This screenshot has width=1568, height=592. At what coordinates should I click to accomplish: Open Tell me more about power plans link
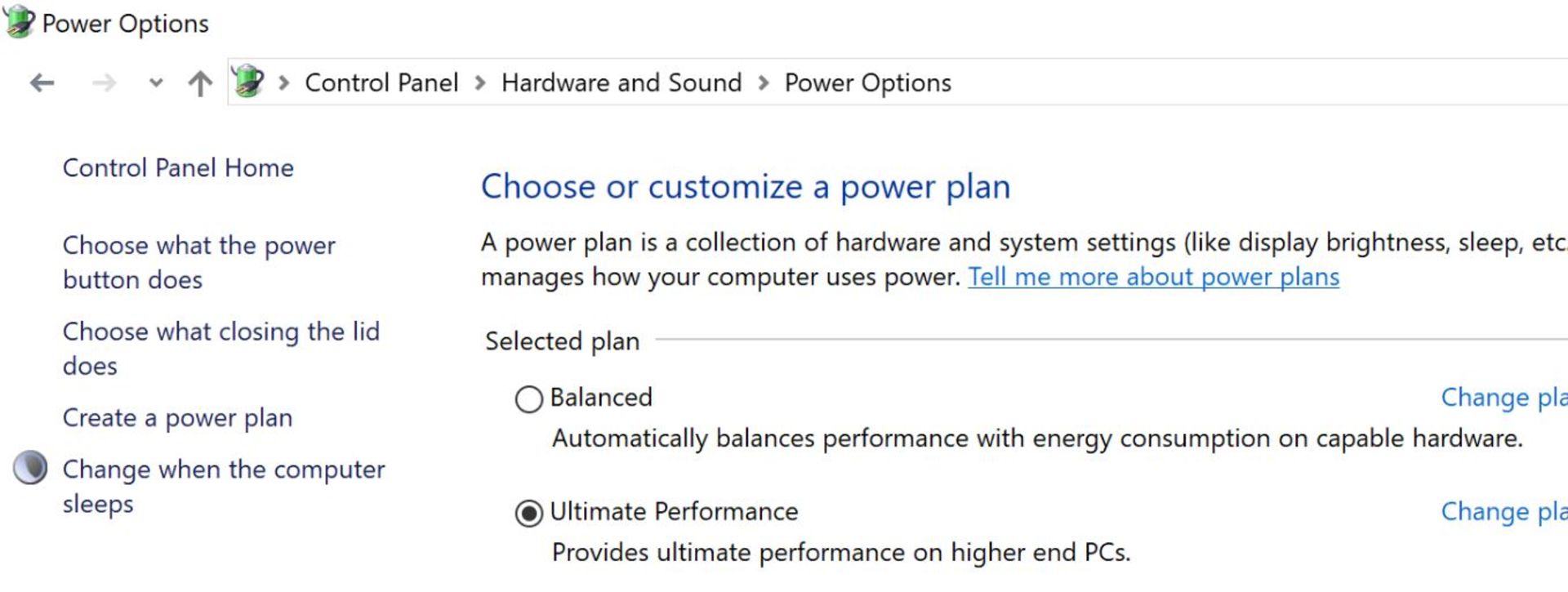tap(1153, 277)
